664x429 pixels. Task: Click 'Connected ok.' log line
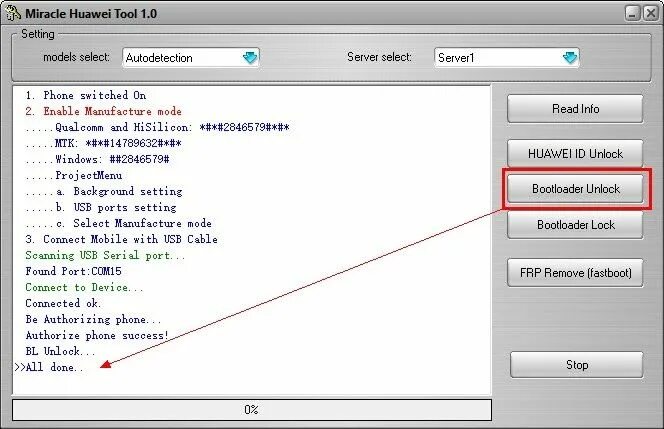[64, 303]
